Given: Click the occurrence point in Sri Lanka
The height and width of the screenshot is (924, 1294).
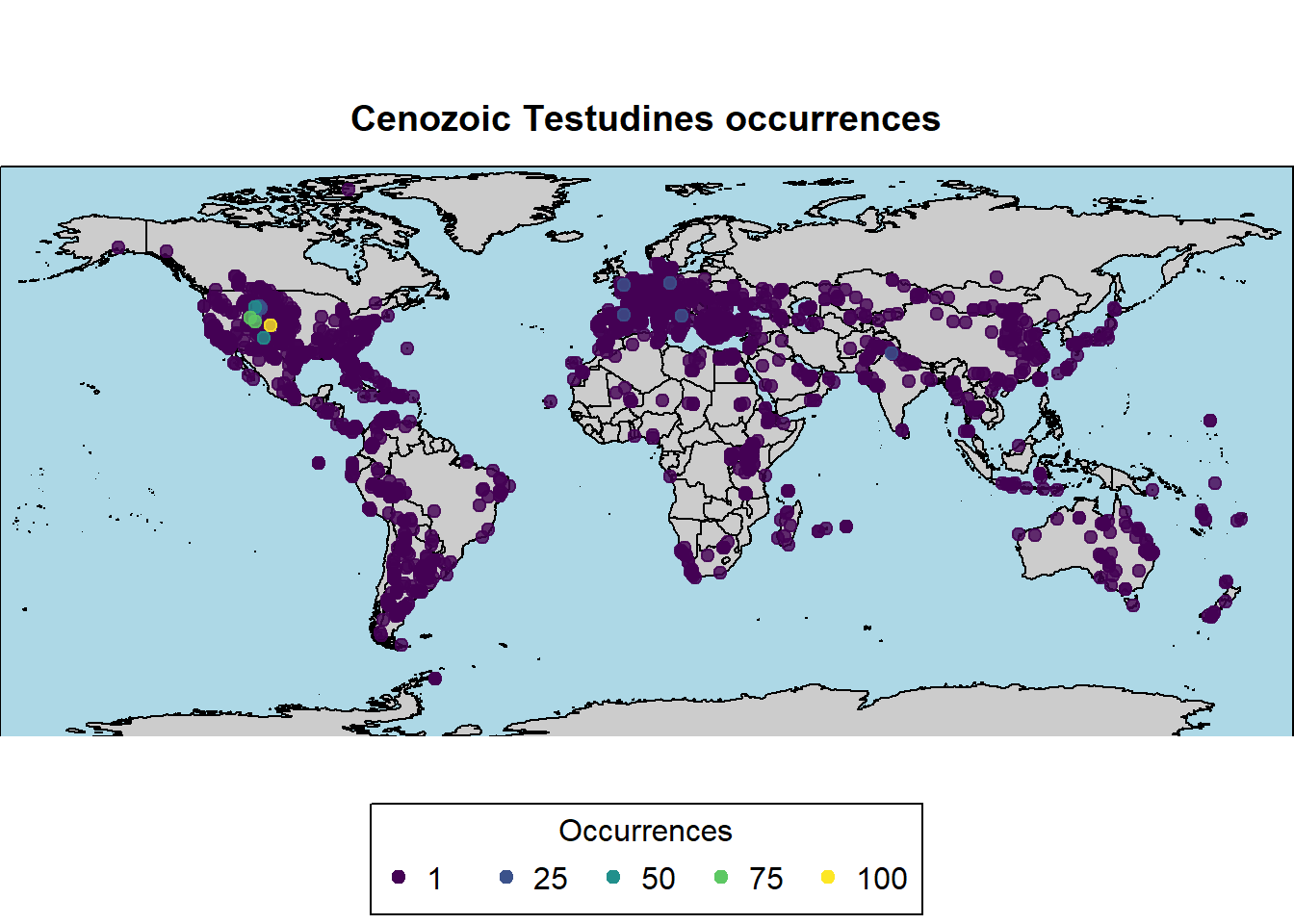Looking at the screenshot, I should point(903,430).
